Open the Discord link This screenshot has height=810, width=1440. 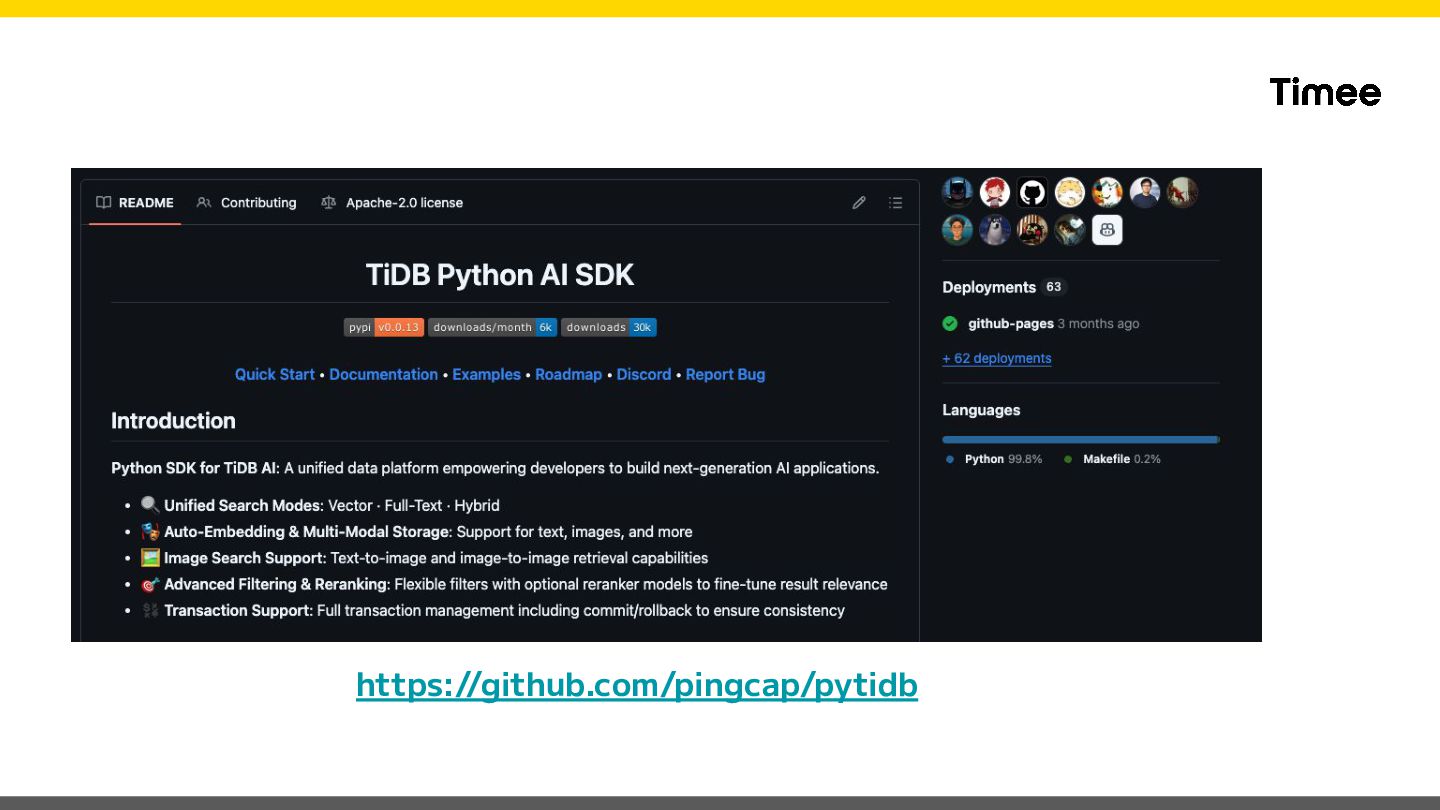click(x=644, y=374)
